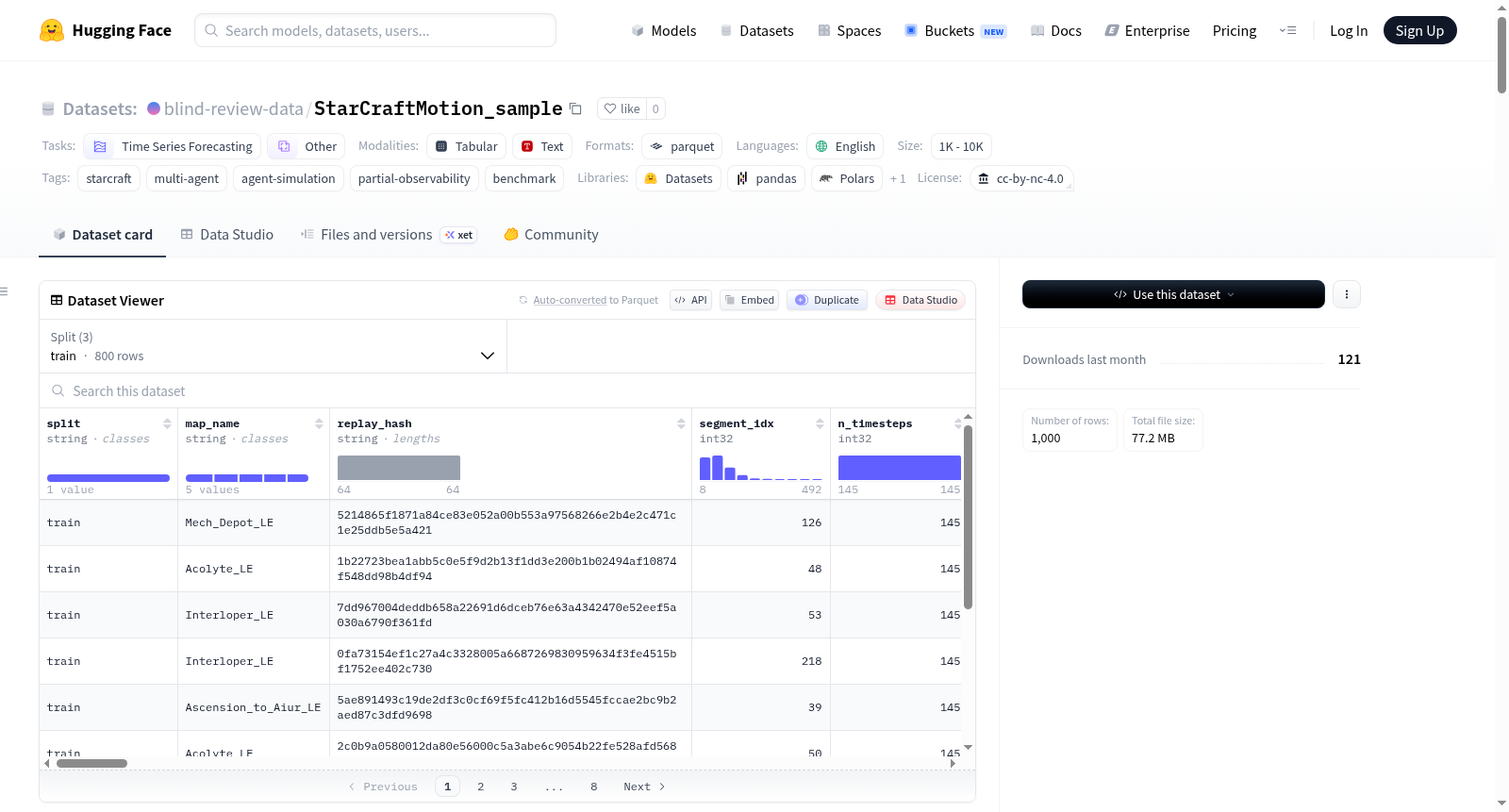Switch to the Data Studio tab
This screenshot has width=1509, height=812.
(x=226, y=235)
